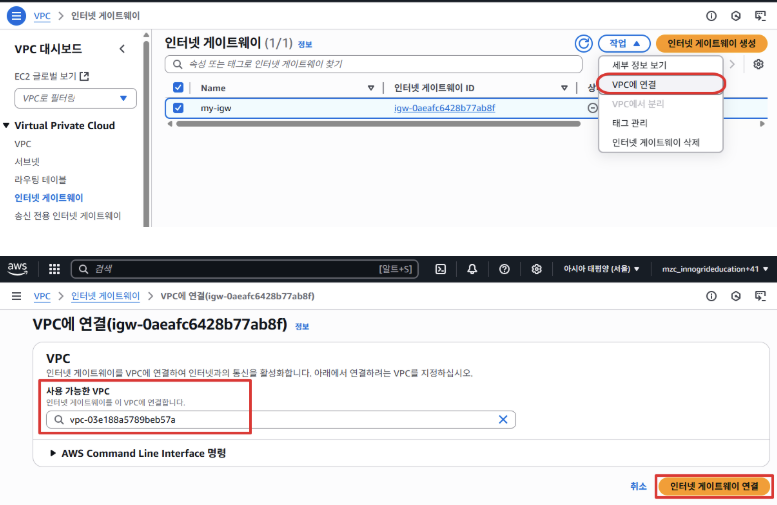Open the 아시아 태평양 (서울) region dropdown

click(601, 269)
